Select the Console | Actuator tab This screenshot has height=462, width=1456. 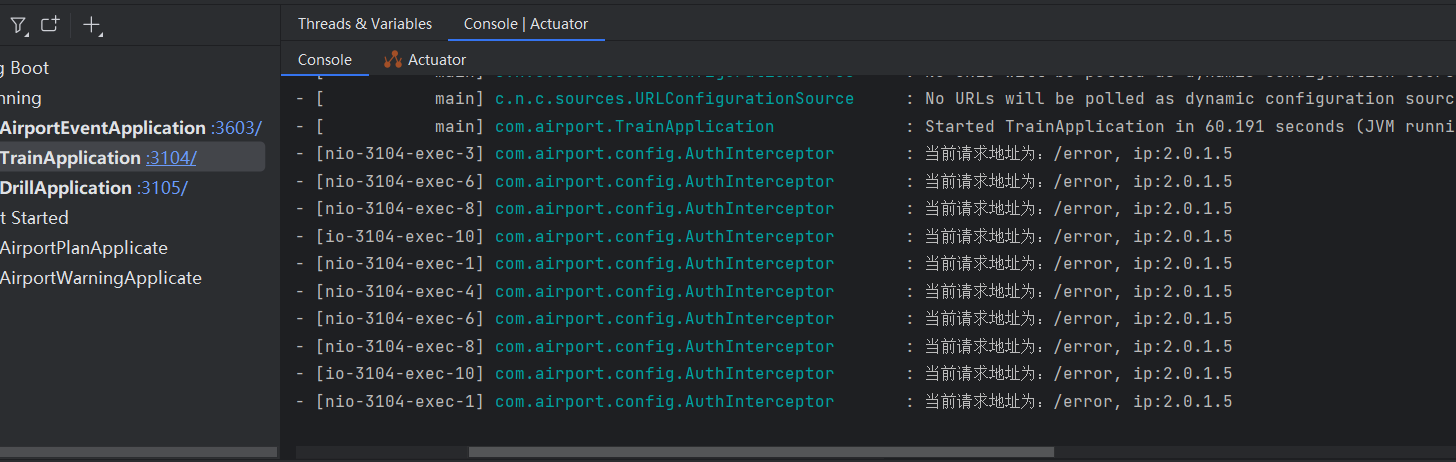(526, 24)
